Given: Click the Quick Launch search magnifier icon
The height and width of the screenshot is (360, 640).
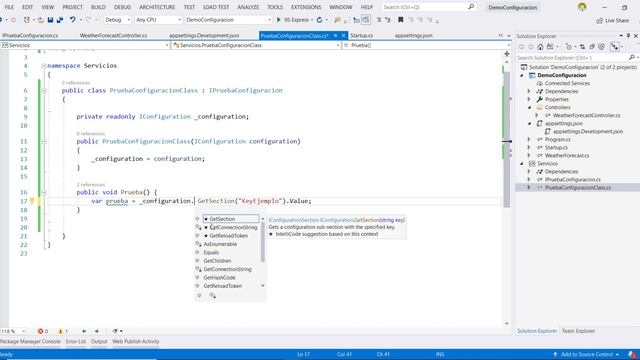Looking at the screenshot, I should pos(471,7).
